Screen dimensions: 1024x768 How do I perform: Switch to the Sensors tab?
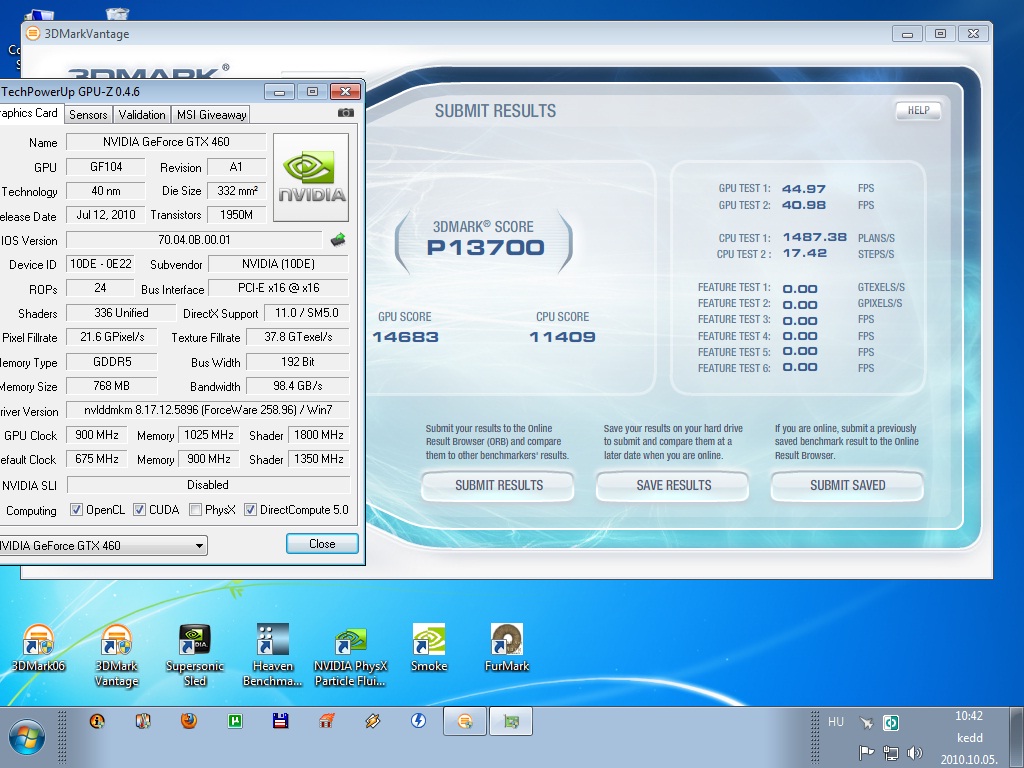tap(88, 114)
